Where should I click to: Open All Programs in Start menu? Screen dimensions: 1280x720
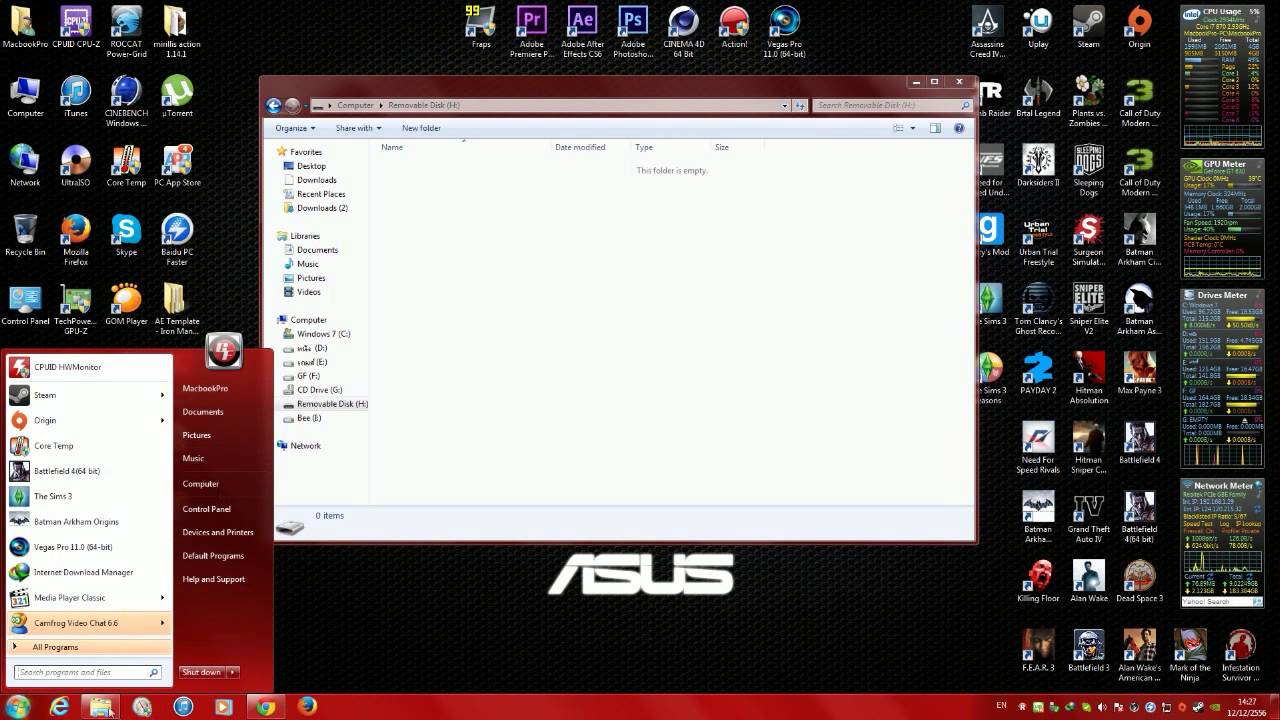(87, 647)
